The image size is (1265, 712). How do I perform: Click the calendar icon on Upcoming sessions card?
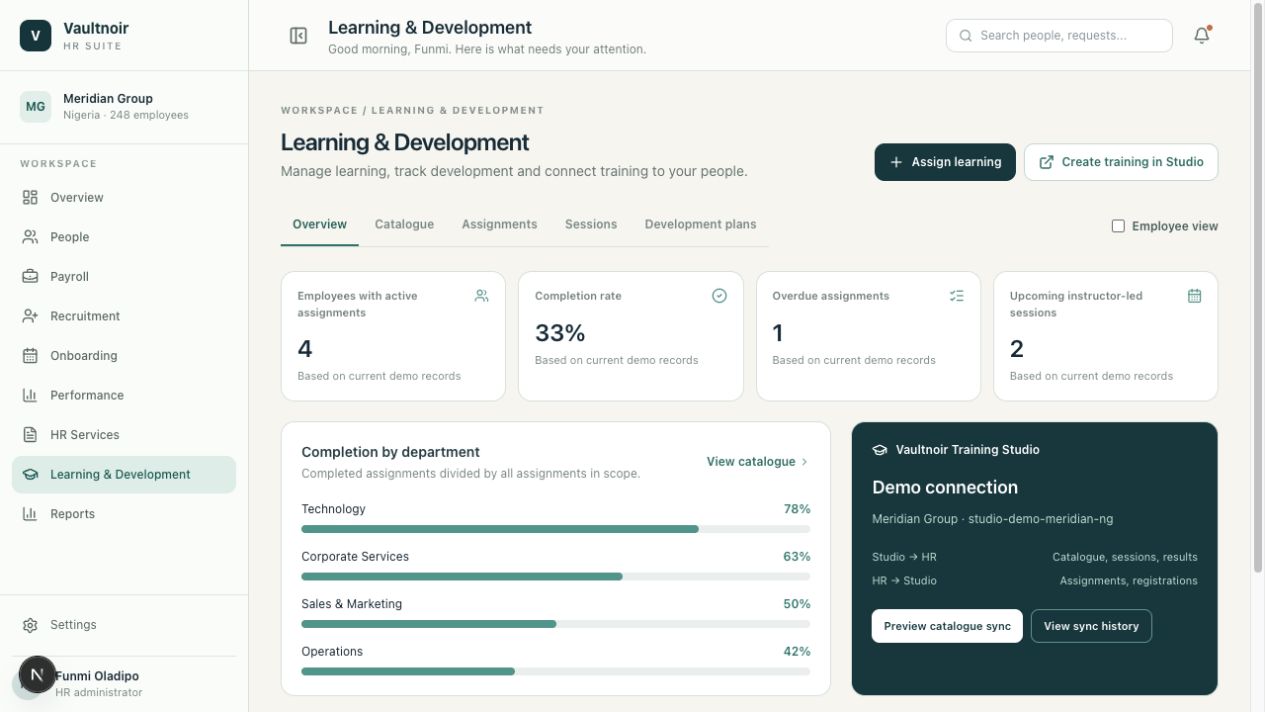(1194, 296)
